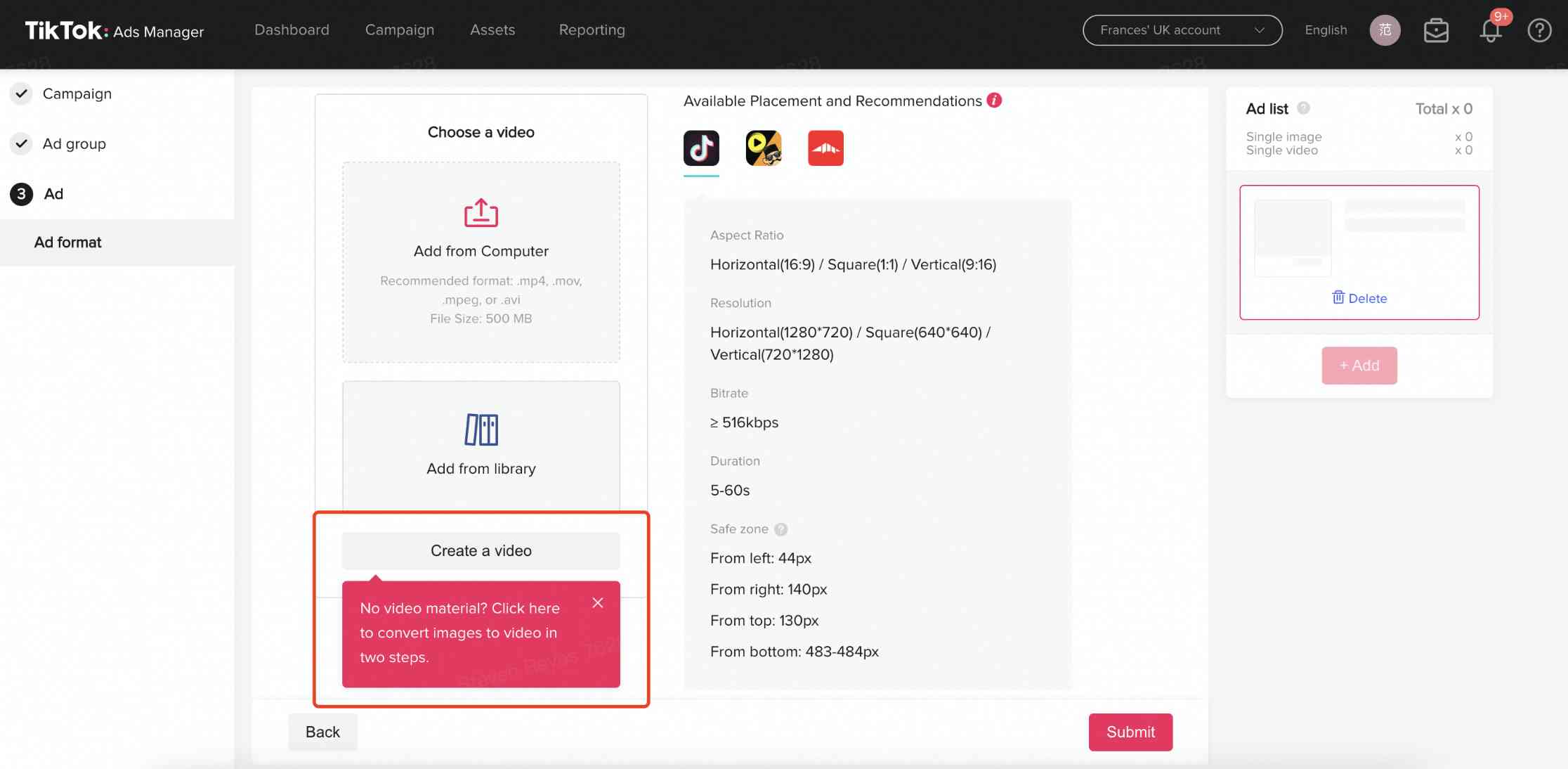Click the info icon next to Available Placement
Screen dimensions: 1568x769
993,101
